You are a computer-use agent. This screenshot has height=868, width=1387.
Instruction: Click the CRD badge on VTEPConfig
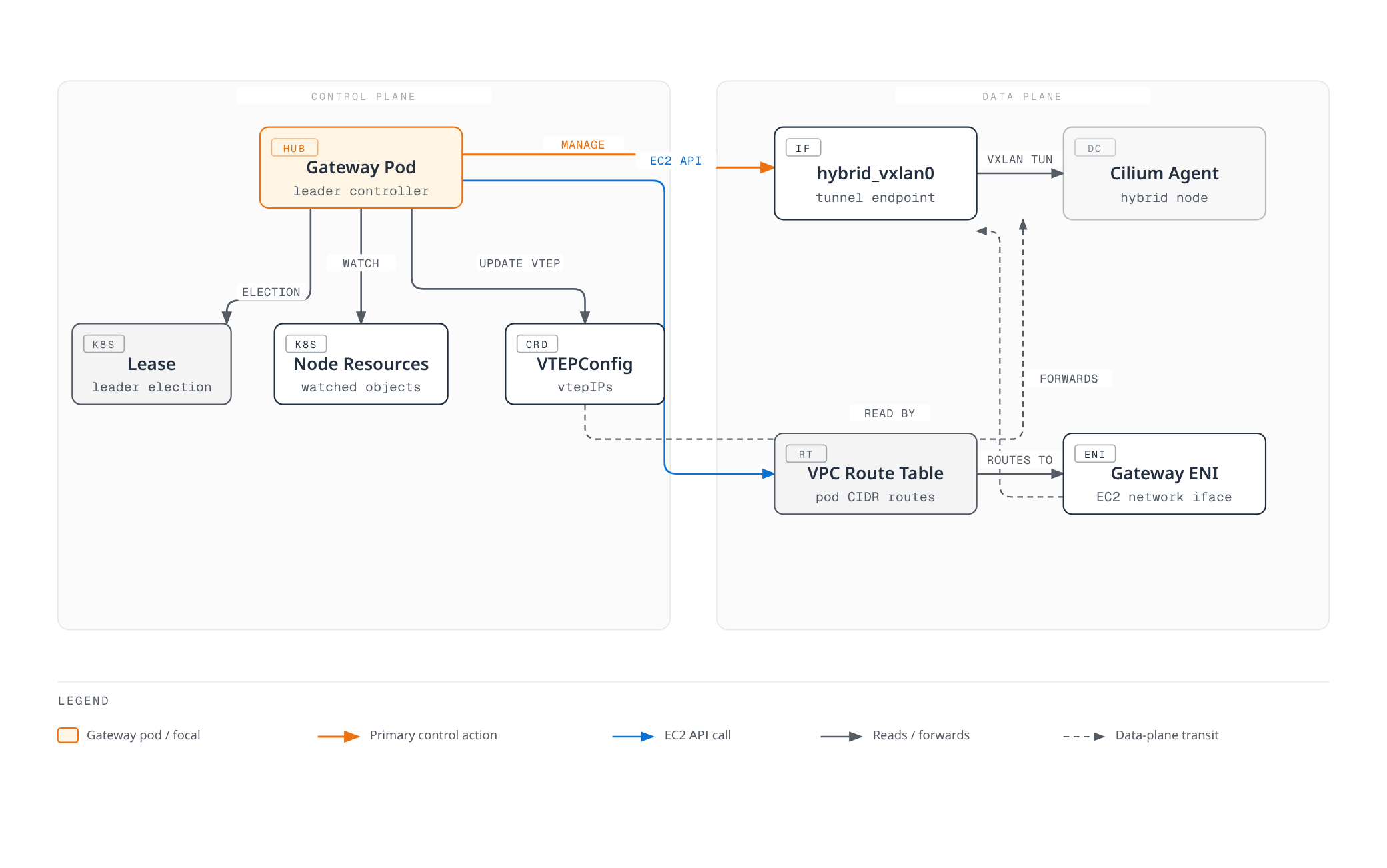click(x=537, y=344)
